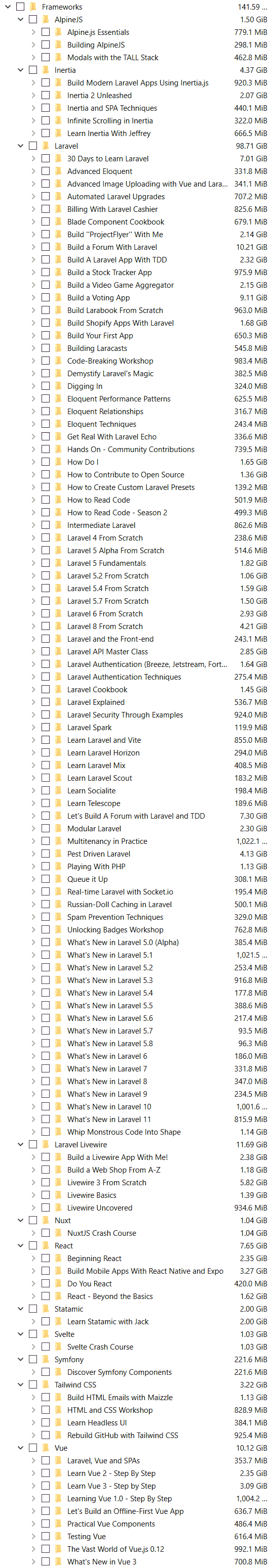
Task: Click the folder icon for Learn Vue 3 - Step by Step
Action: coord(59,1486)
